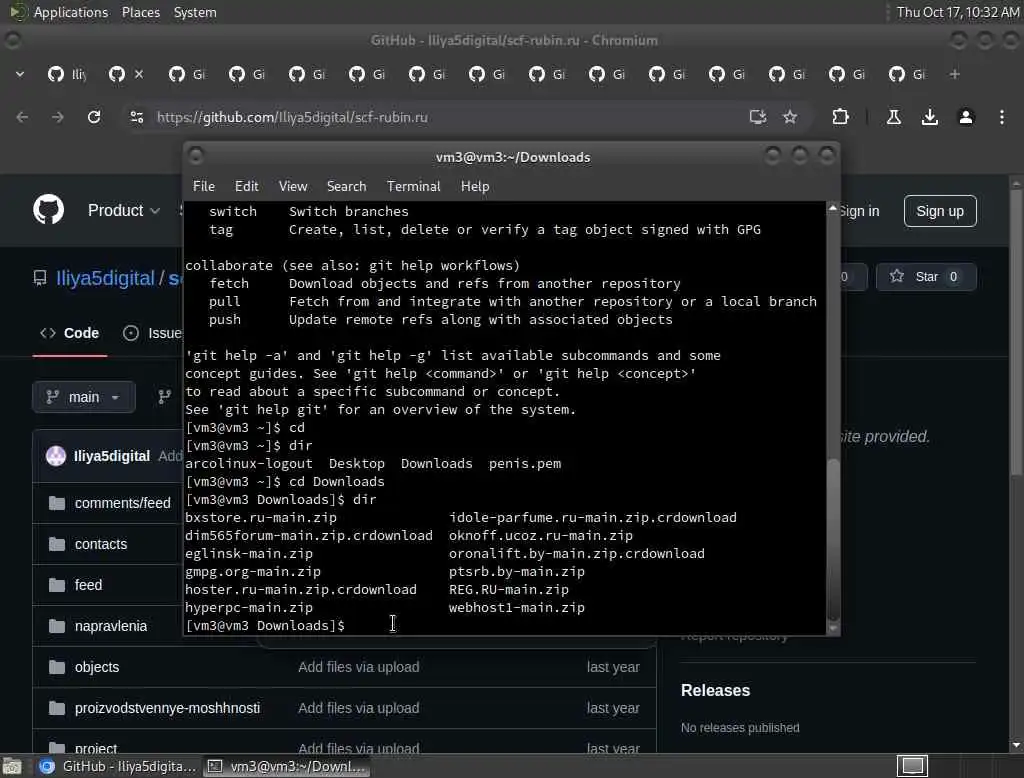Click the GitHub Octocat logo in header

48,210
